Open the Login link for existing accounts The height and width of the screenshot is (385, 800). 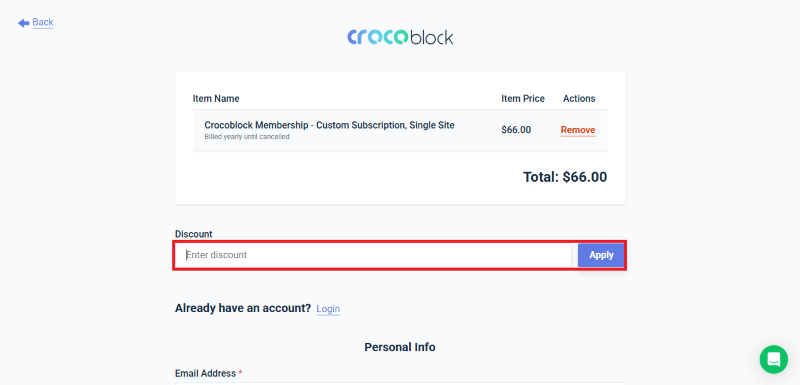328,309
